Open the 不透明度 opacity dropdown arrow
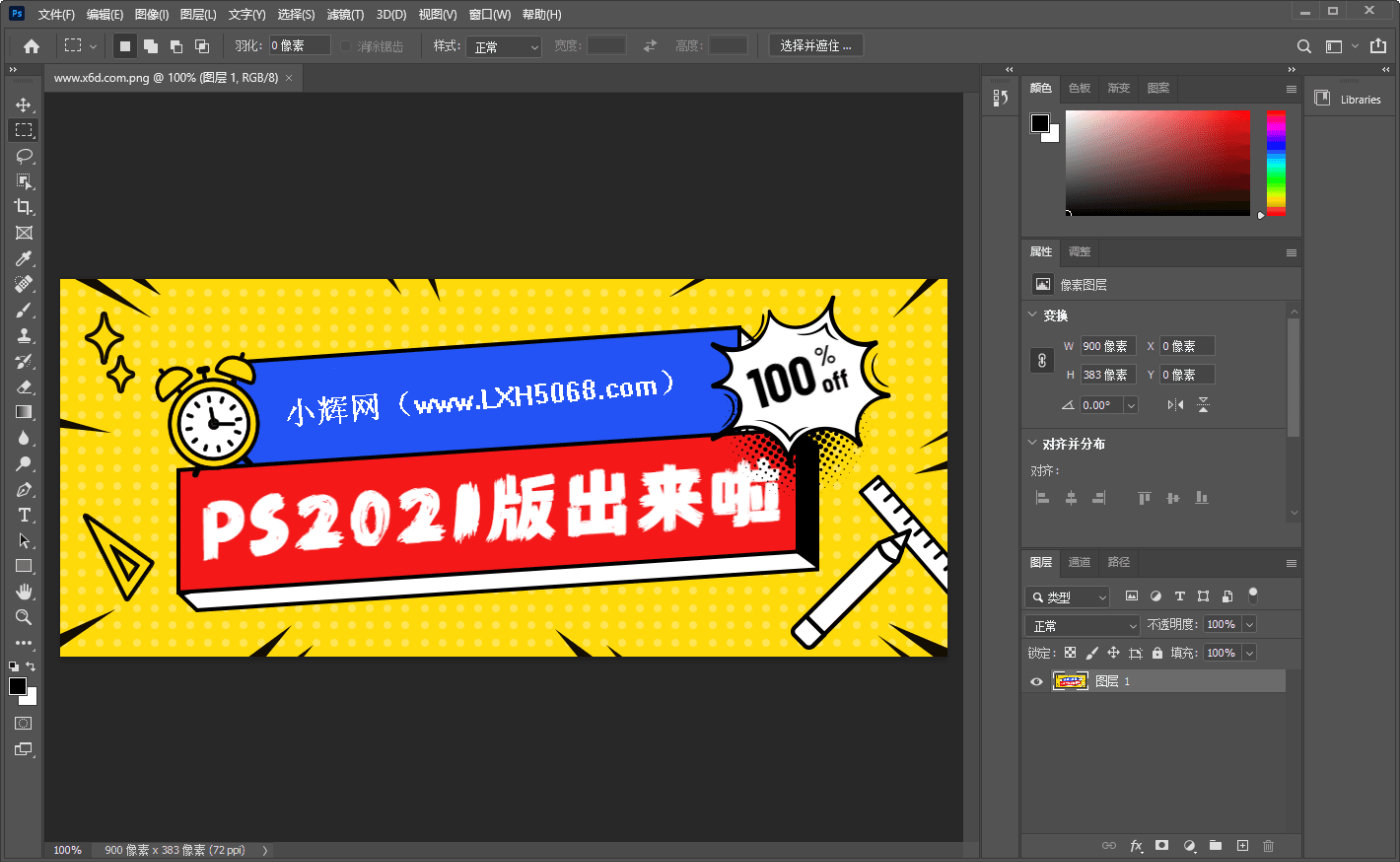The image size is (1400, 862). [1248, 624]
